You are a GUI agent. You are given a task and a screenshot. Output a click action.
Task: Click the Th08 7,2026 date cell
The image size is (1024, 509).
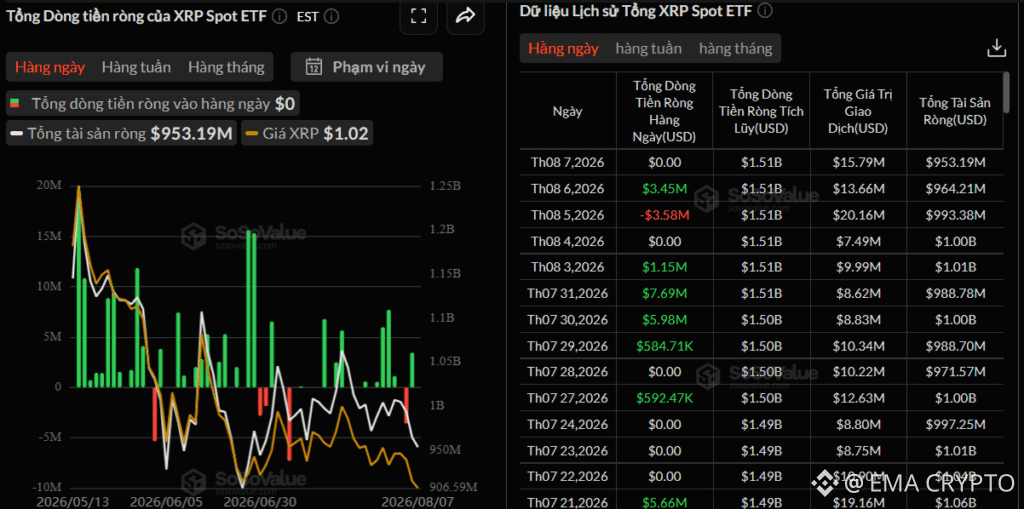pyautogui.click(x=568, y=163)
